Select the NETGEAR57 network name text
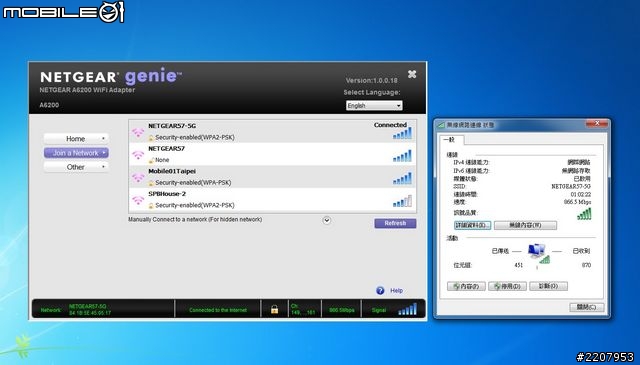This screenshot has width=640, height=365. click(x=166, y=149)
